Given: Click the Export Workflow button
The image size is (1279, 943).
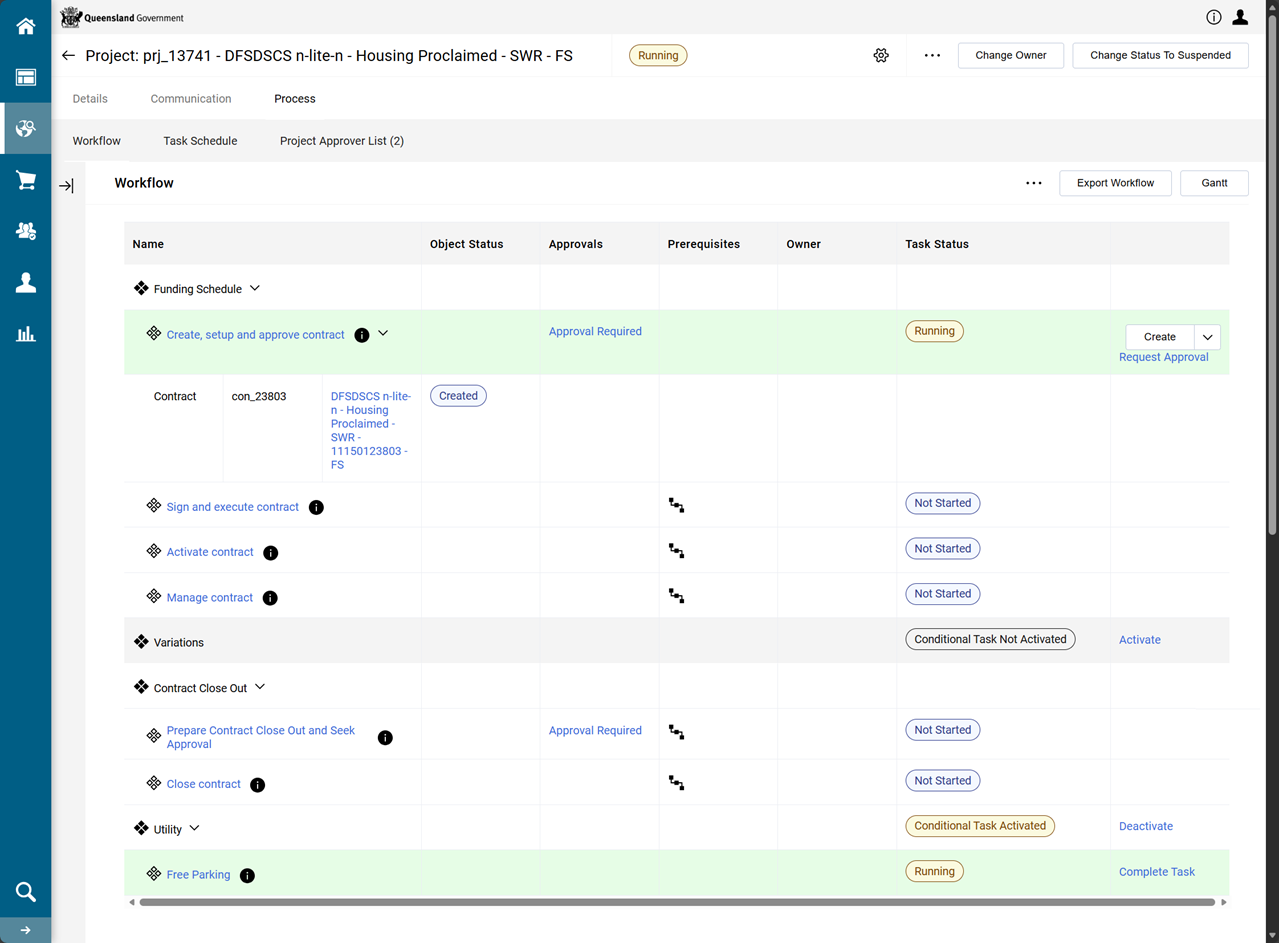Looking at the screenshot, I should [1115, 183].
